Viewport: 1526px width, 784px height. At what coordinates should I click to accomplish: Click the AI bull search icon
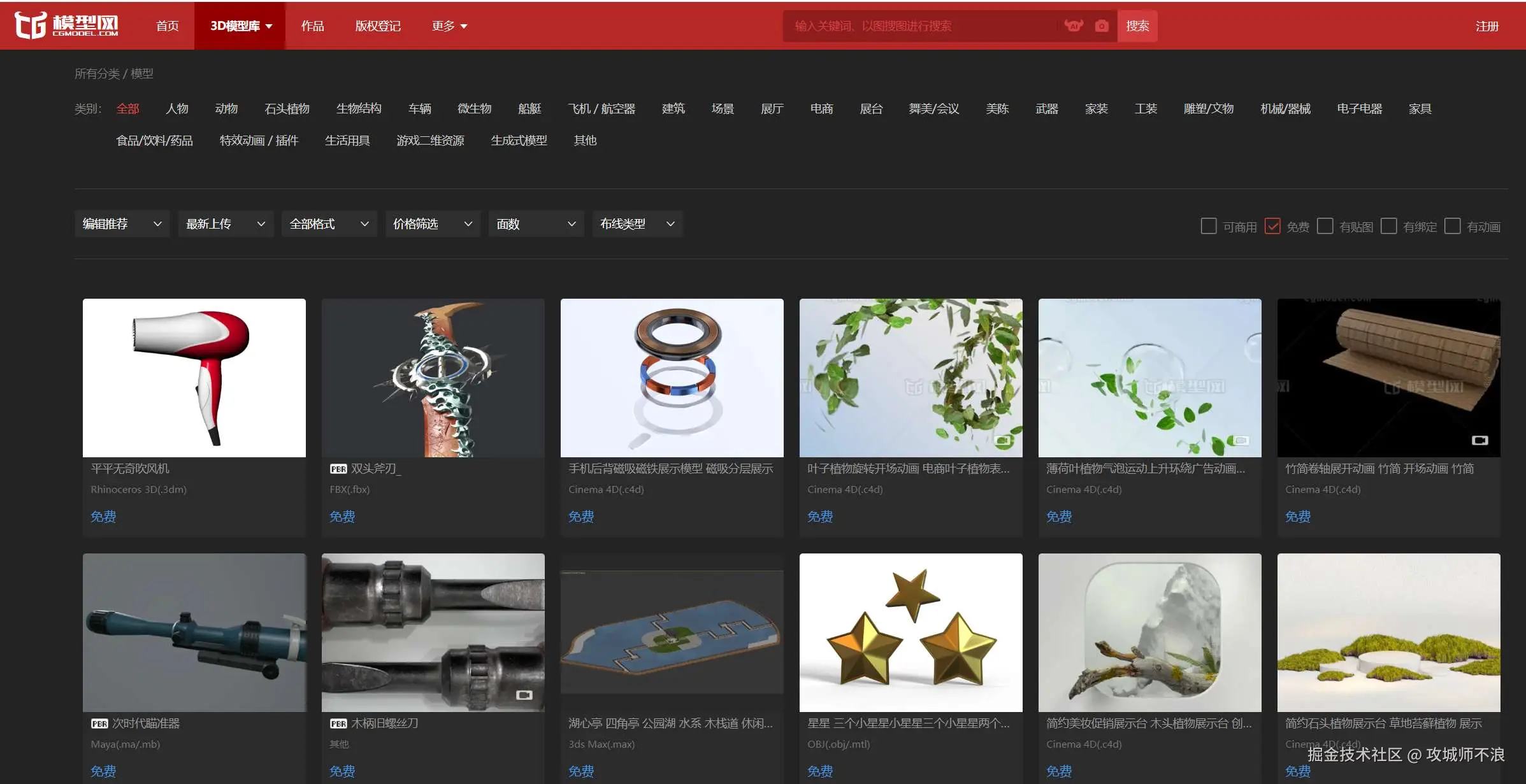click(1074, 25)
